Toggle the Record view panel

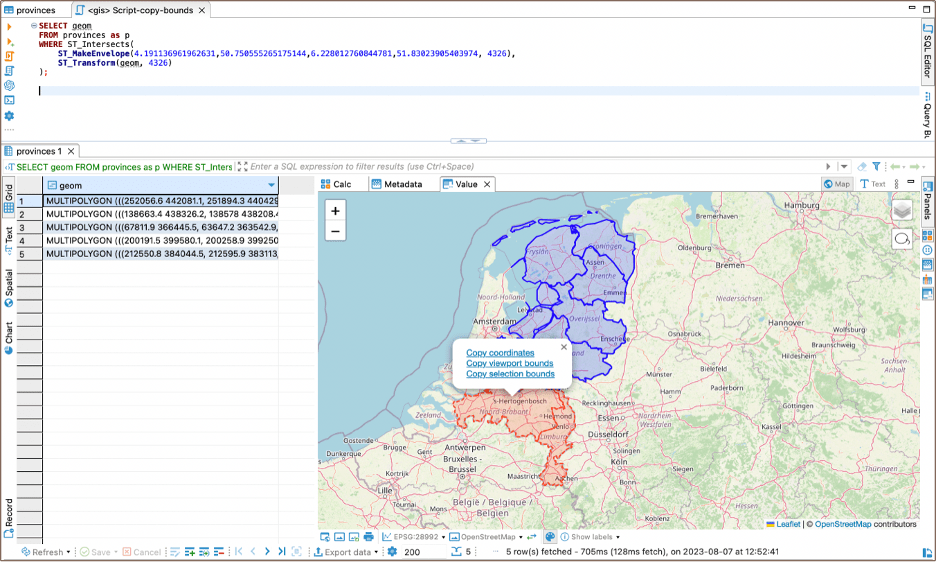point(9,517)
